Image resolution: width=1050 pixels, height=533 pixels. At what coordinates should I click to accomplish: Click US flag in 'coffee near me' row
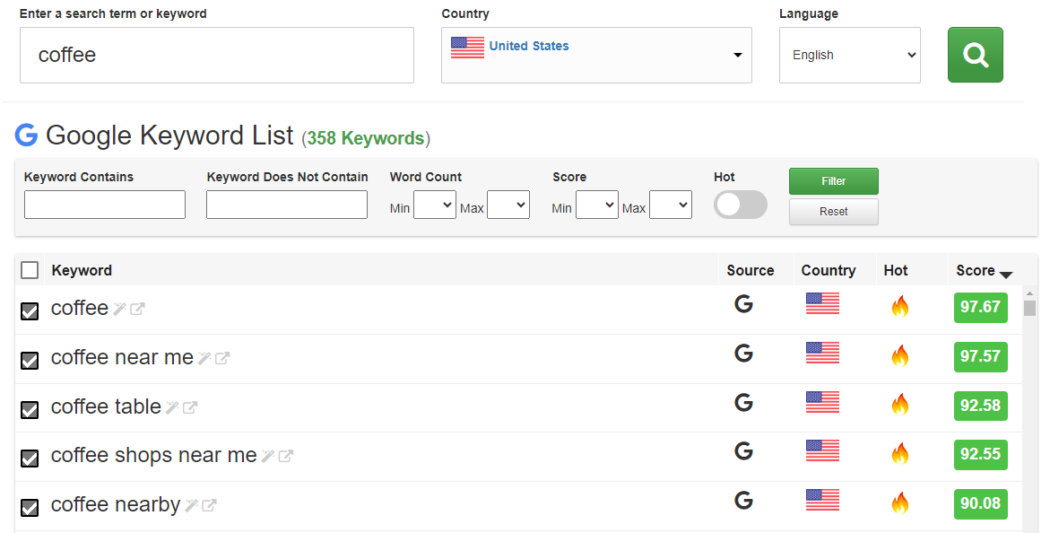click(822, 353)
